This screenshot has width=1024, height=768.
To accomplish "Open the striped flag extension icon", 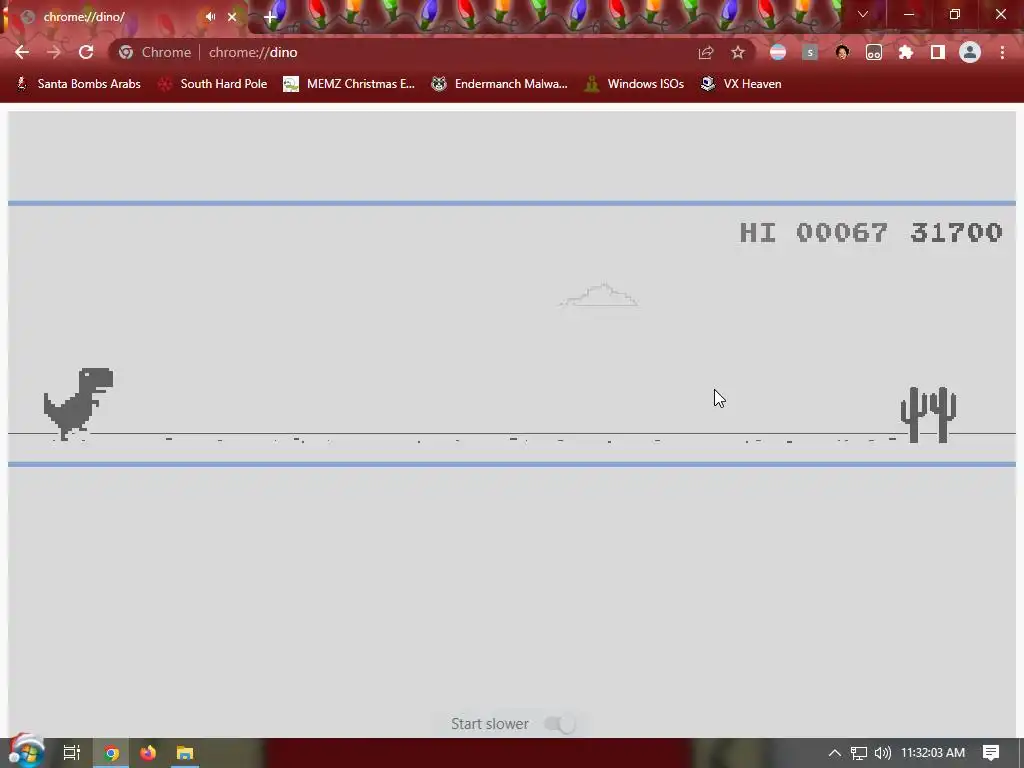I will click(777, 52).
